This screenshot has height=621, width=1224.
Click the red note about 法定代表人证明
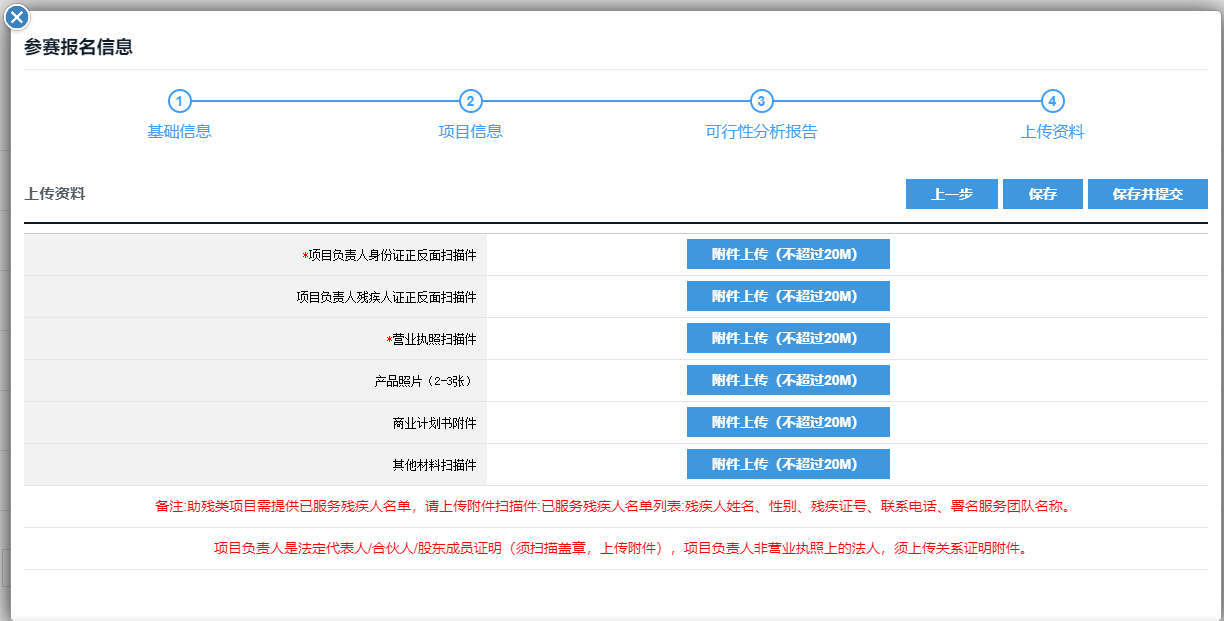[x=620, y=548]
